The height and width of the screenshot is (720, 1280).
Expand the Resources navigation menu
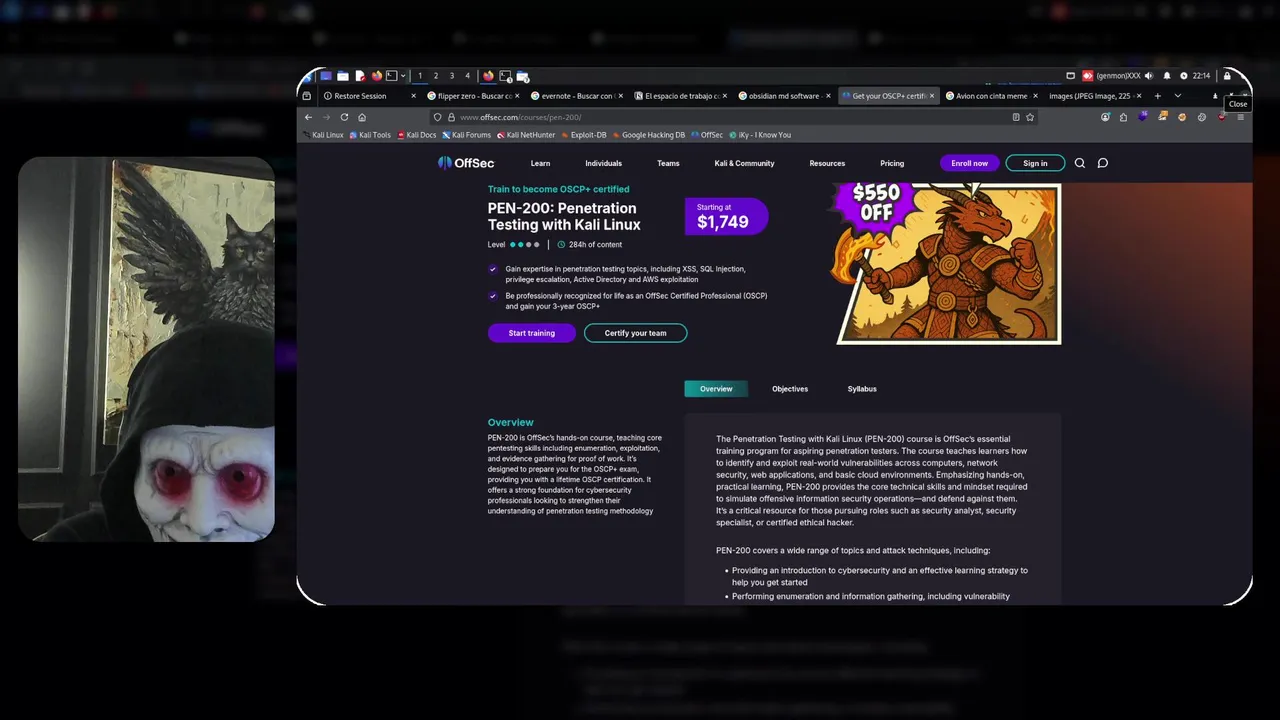click(827, 163)
